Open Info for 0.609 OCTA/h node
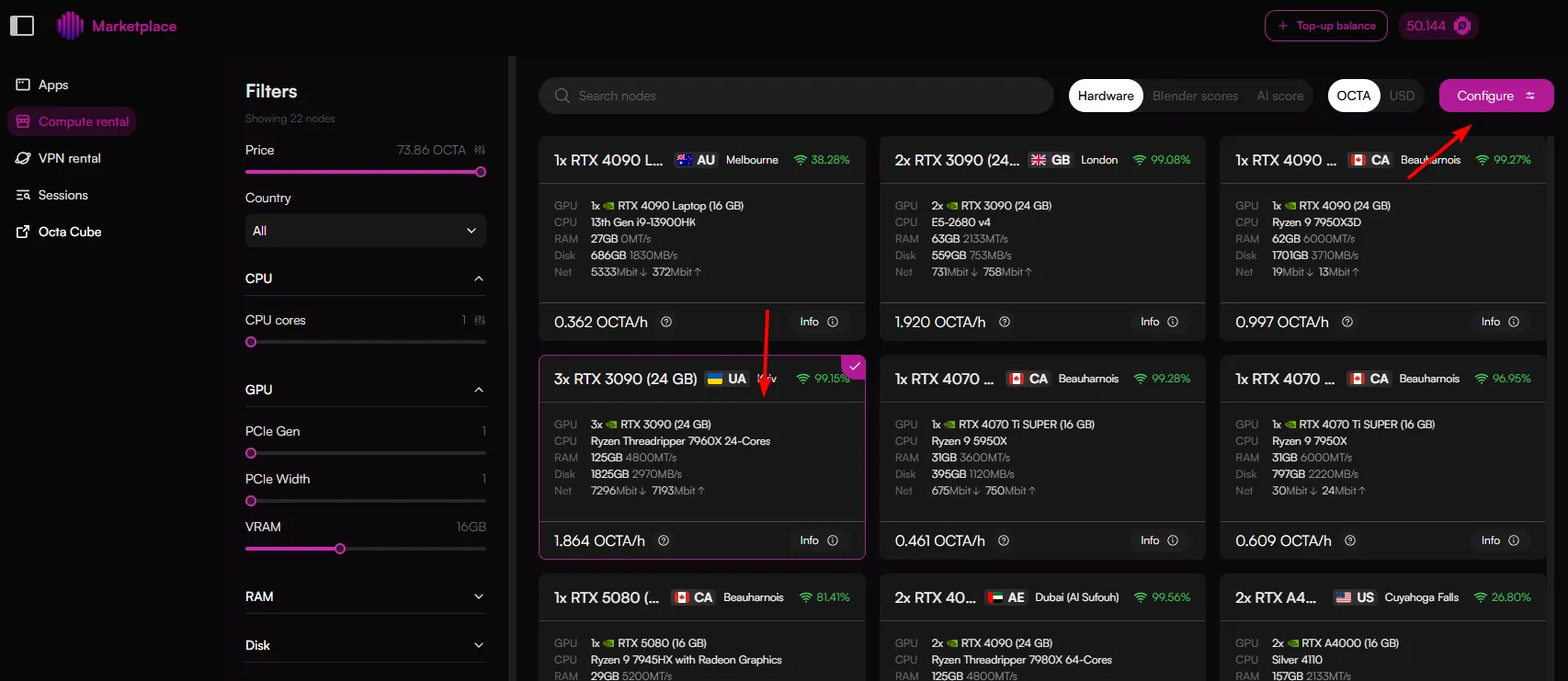1568x681 pixels. click(x=1500, y=540)
